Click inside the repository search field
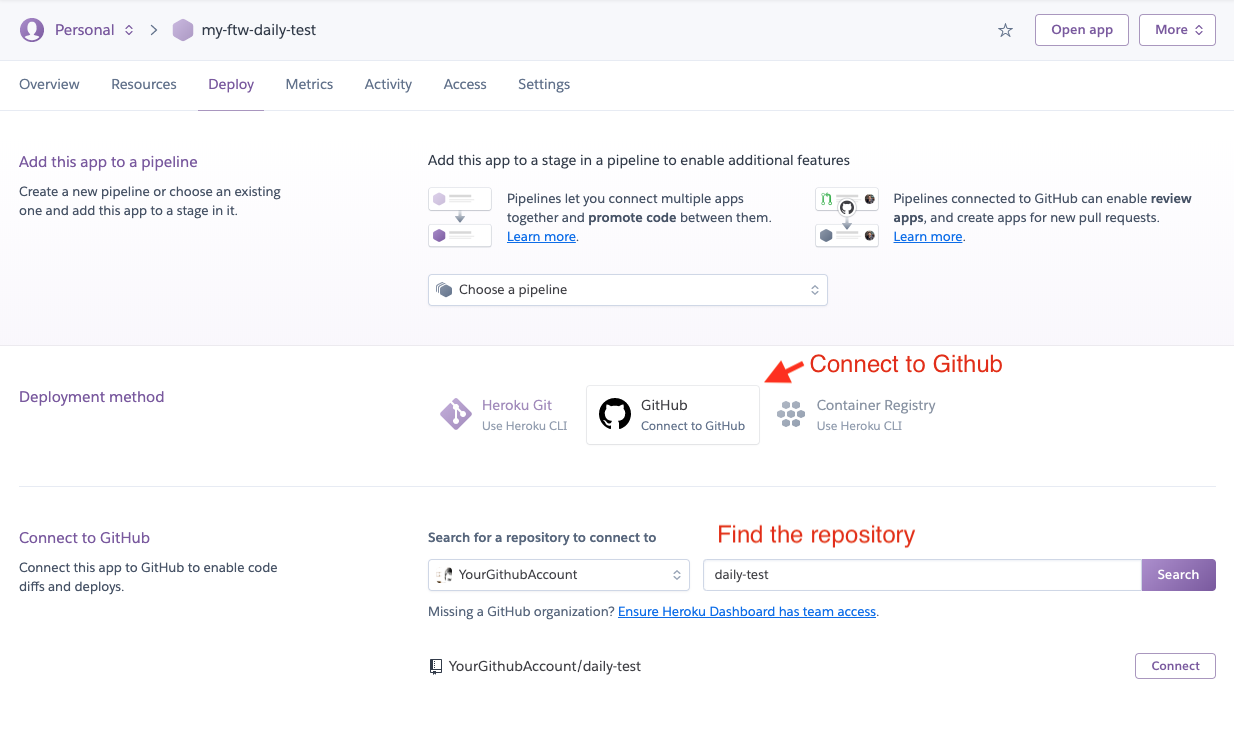This screenshot has width=1234, height=732. [900, 574]
